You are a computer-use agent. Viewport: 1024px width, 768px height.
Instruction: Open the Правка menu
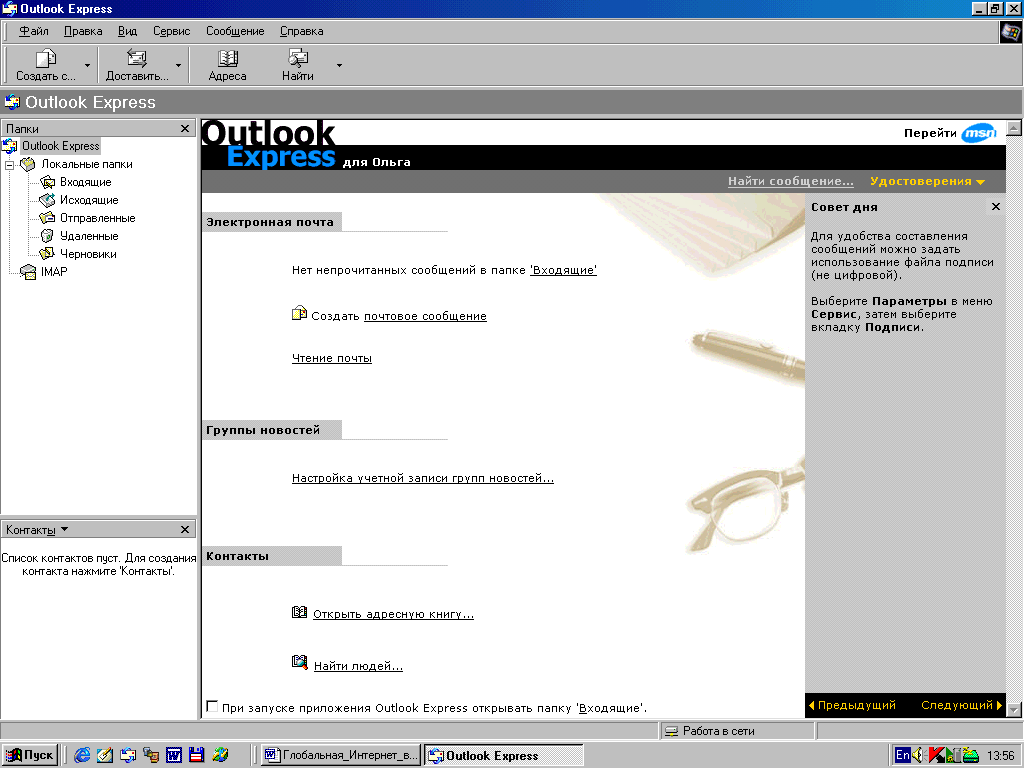click(x=83, y=31)
